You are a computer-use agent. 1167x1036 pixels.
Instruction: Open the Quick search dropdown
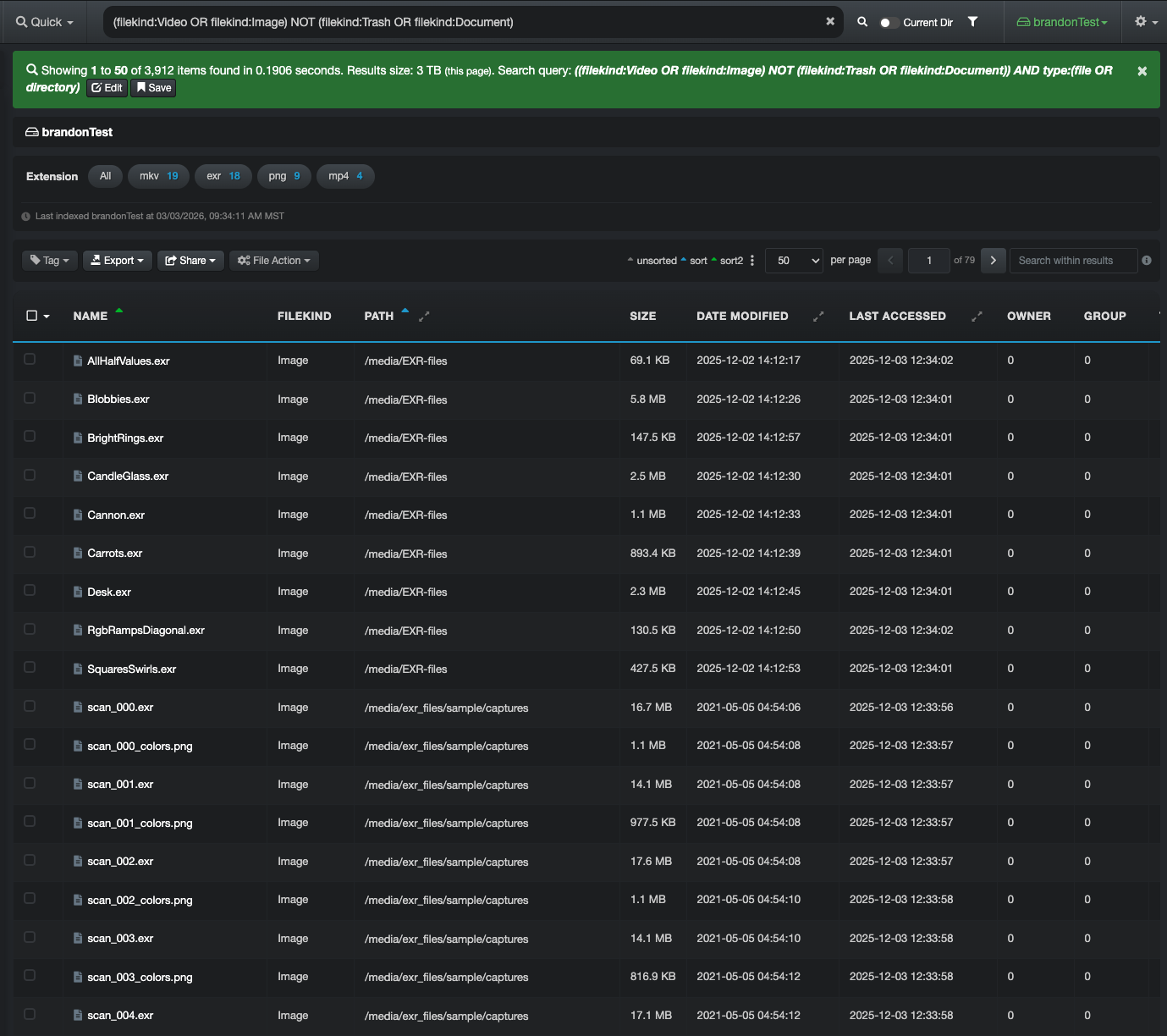coord(45,22)
